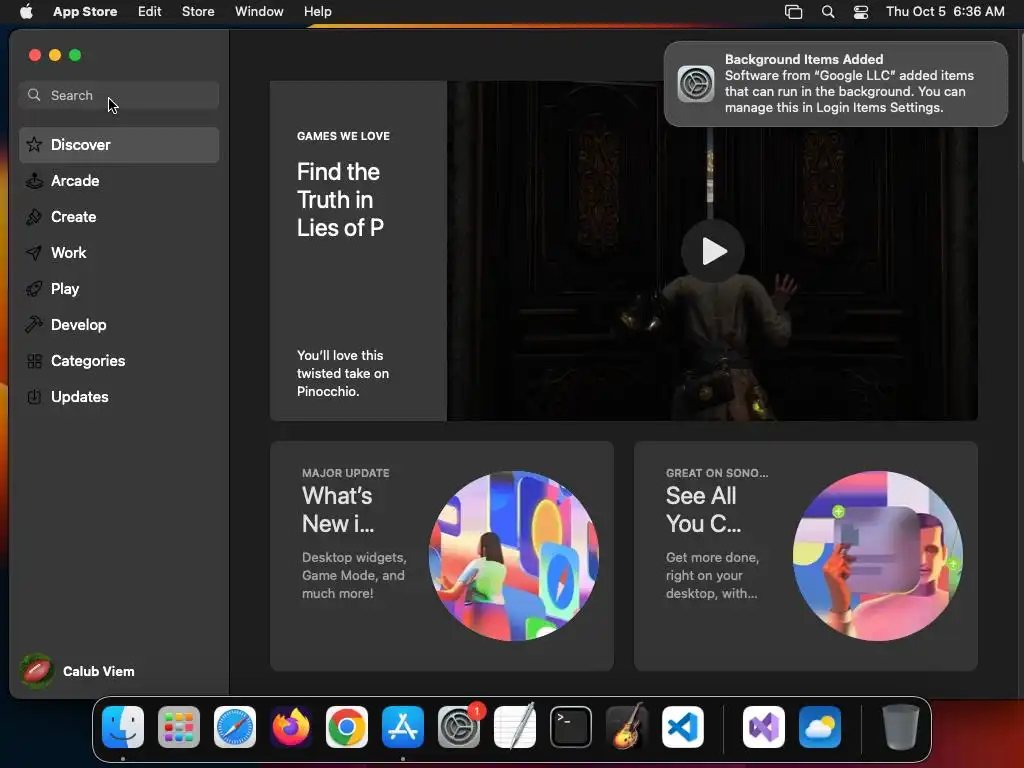This screenshot has height=768, width=1024.
Task: Open the App Store menu
Action: (85, 11)
